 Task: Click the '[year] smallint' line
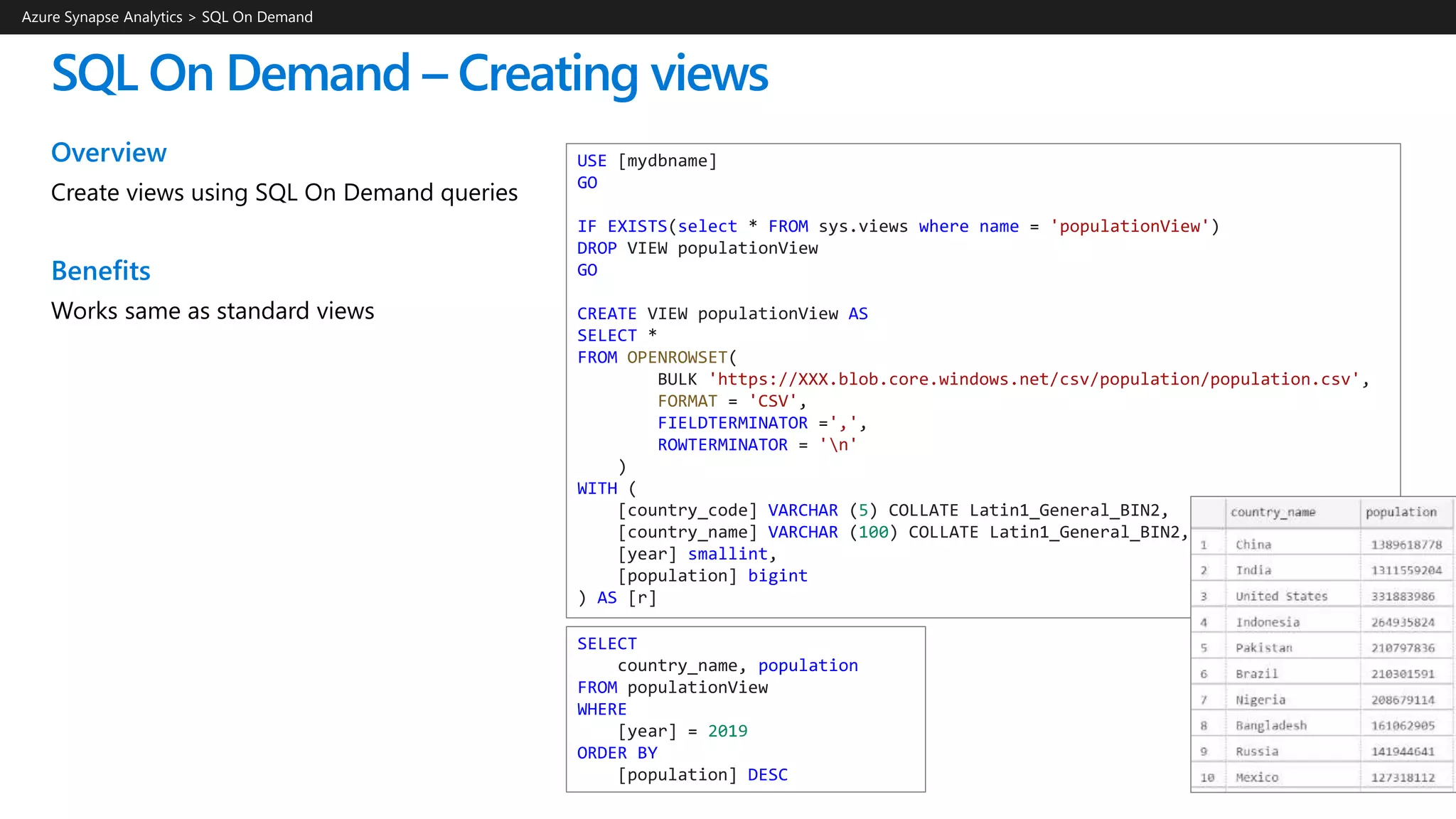(x=697, y=555)
